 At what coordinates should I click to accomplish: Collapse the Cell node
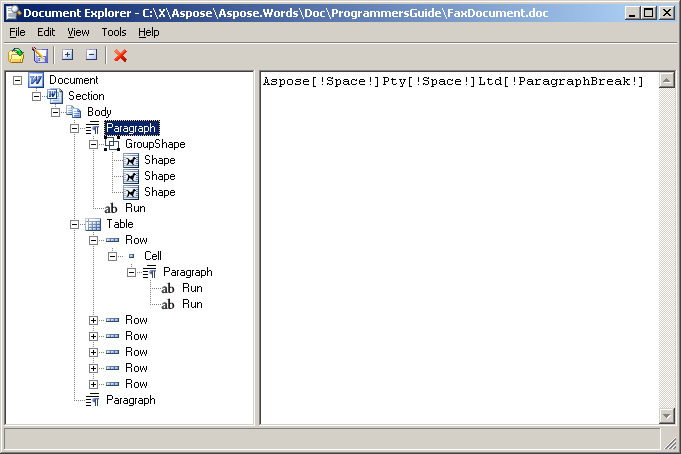(113, 256)
